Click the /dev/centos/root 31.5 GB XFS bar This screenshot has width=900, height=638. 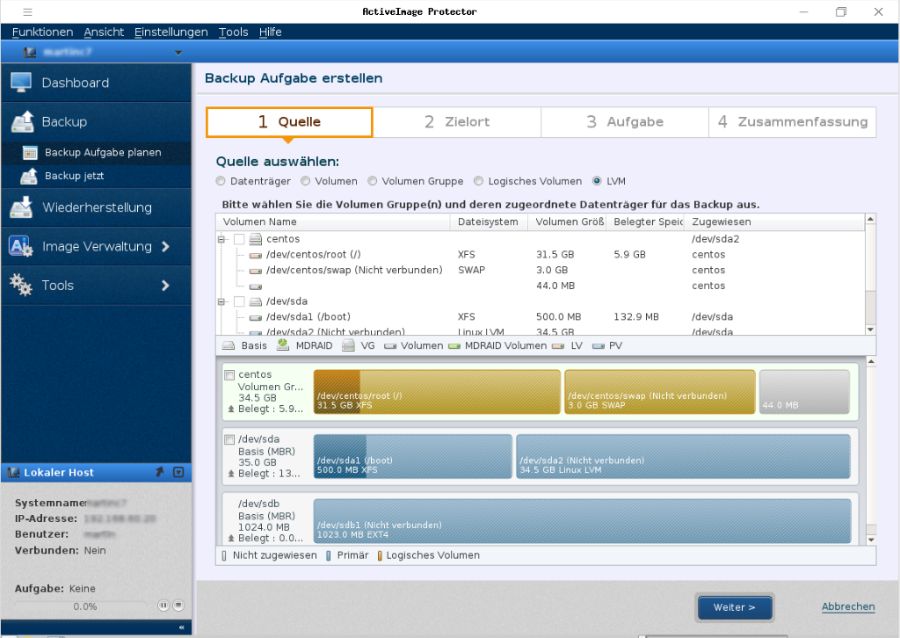pyautogui.click(x=437, y=392)
